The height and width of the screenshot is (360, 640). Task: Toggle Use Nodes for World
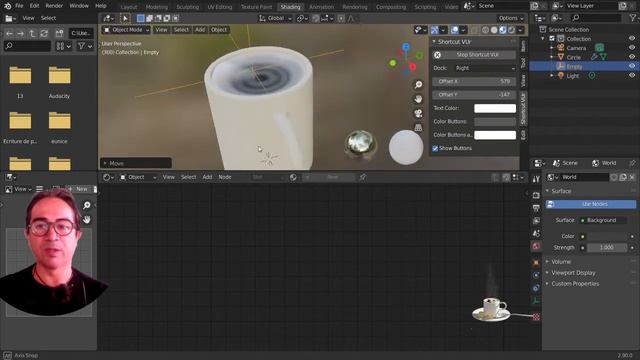click(x=590, y=204)
